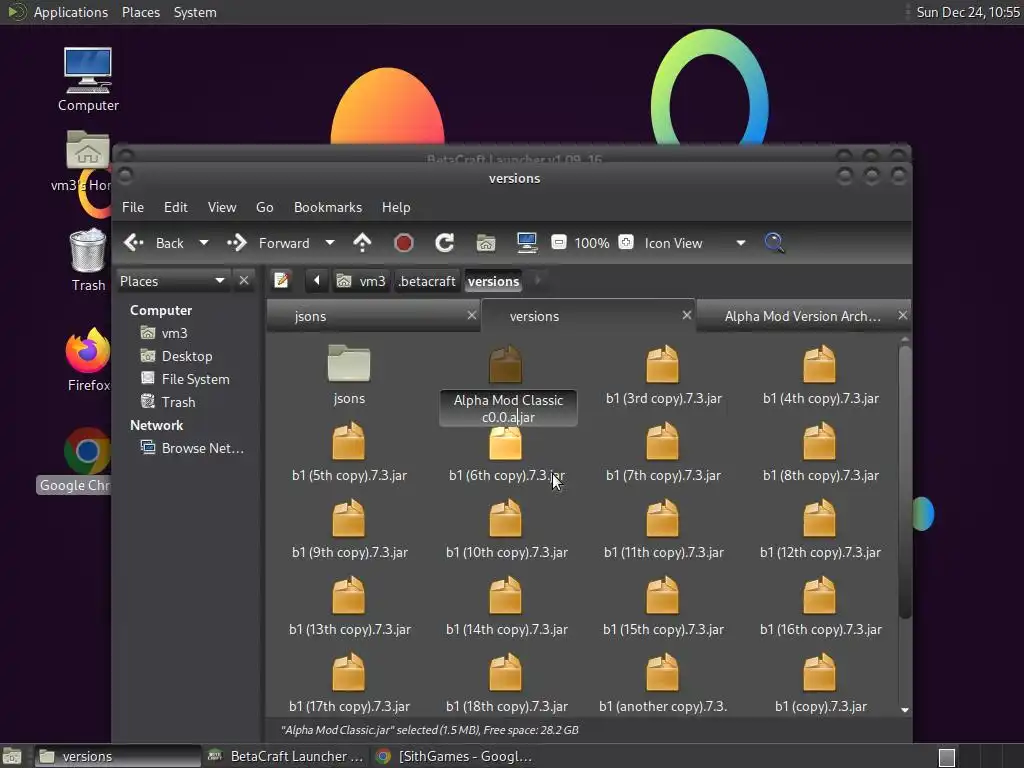Screen dimensions: 1024x768
Task: Click the zoom in plus icon
Action: [626, 243]
